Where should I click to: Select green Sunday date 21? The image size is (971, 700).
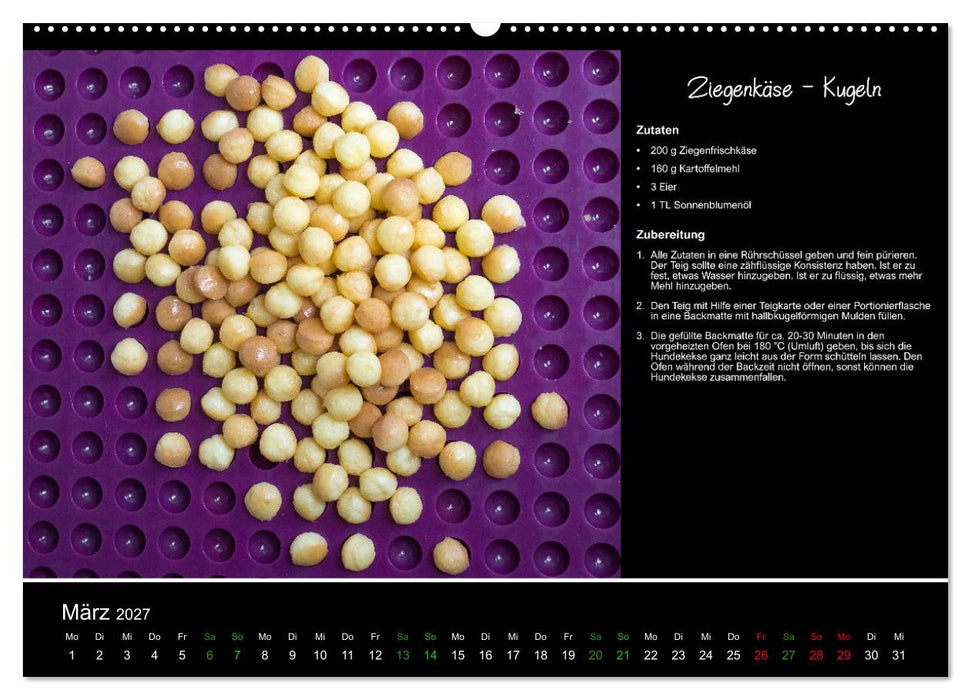tap(623, 655)
